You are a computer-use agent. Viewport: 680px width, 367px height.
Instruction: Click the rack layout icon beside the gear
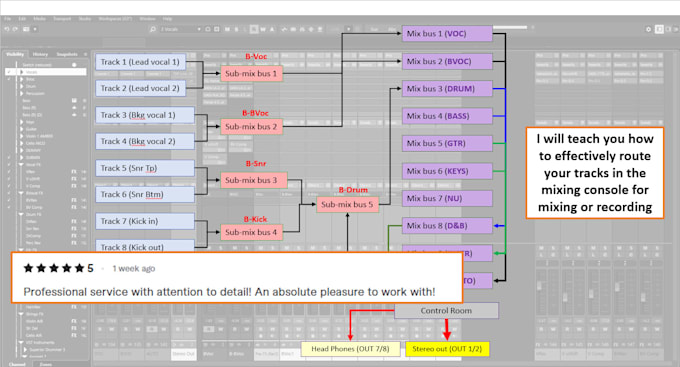click(659, 29)
